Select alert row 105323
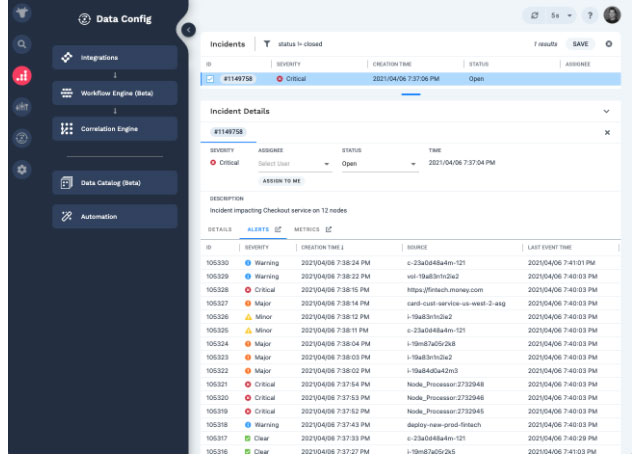Viewport: 644px width, 466px height. [411, 357]
